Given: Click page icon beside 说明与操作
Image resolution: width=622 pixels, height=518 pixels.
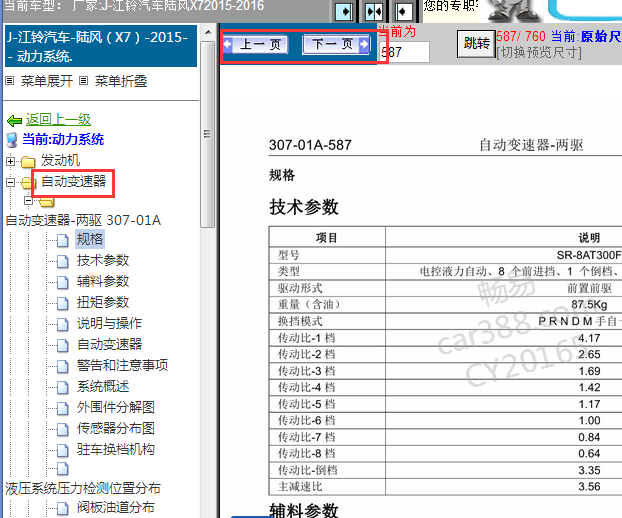Looking at the screenshot, I should coord(62,324).
